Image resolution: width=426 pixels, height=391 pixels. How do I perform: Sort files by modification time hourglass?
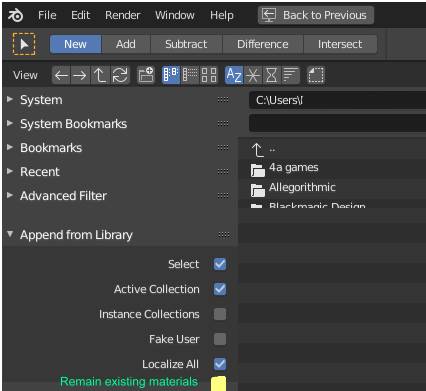pos(272,75)
